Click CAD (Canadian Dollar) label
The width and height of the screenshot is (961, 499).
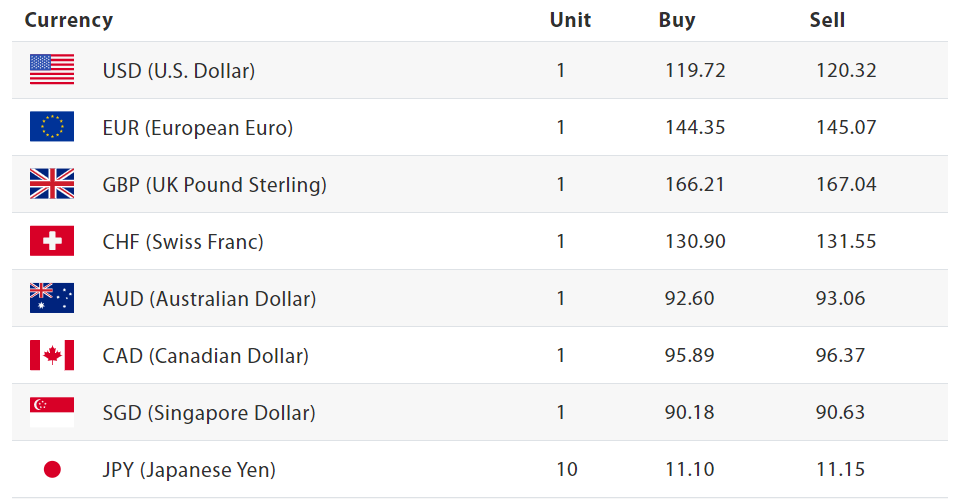pos(206,356)
